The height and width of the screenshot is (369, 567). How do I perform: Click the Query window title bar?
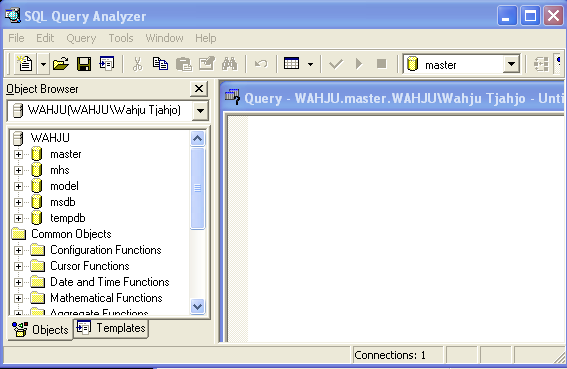[x=392, y=98]
